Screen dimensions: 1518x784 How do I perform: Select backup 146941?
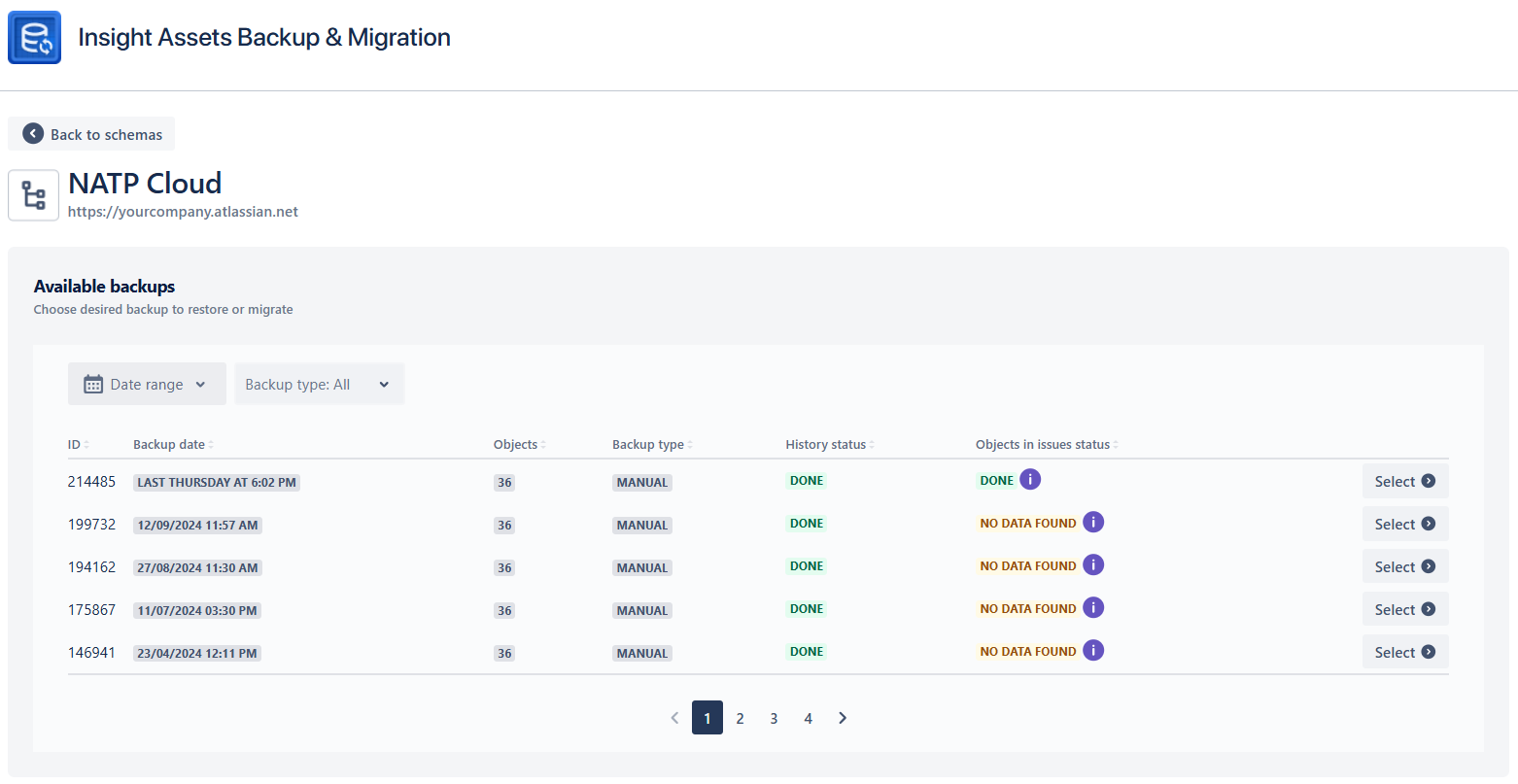[1405, 652]
